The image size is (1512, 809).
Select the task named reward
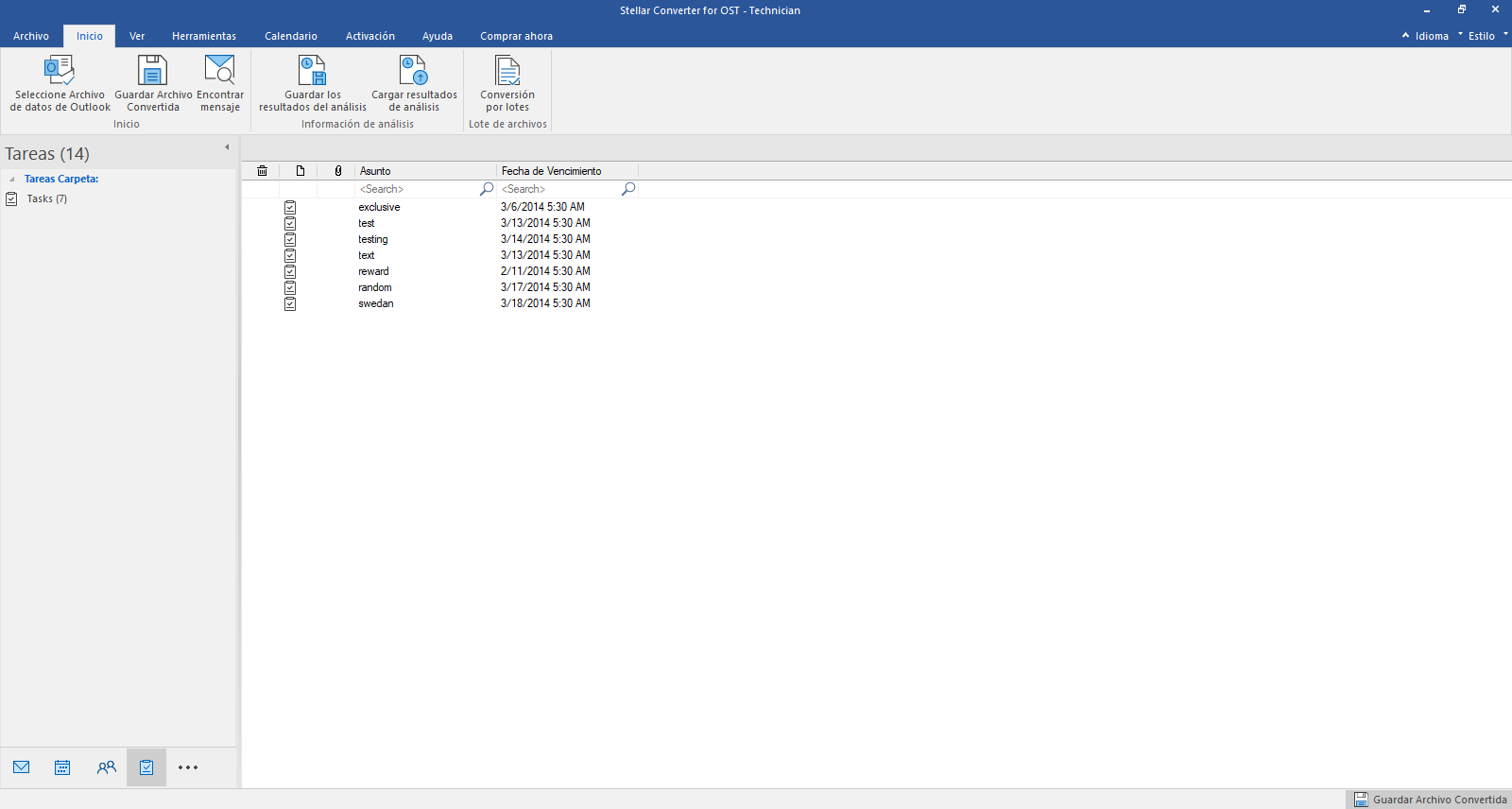(373, 271)
